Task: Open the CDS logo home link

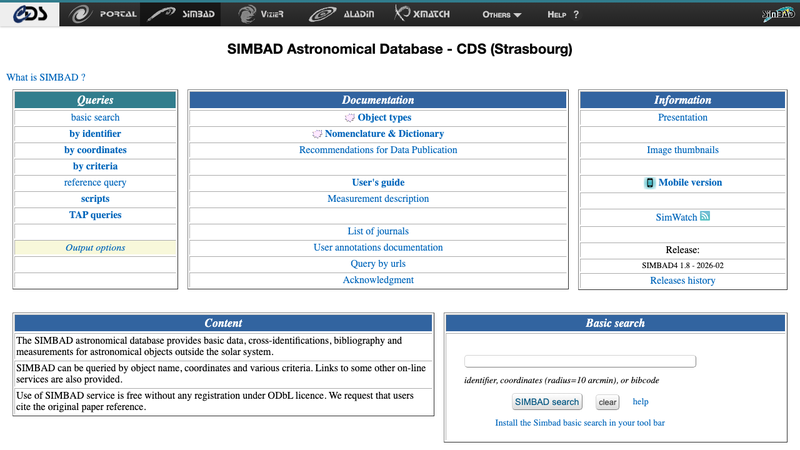Action: pos(30,14)
